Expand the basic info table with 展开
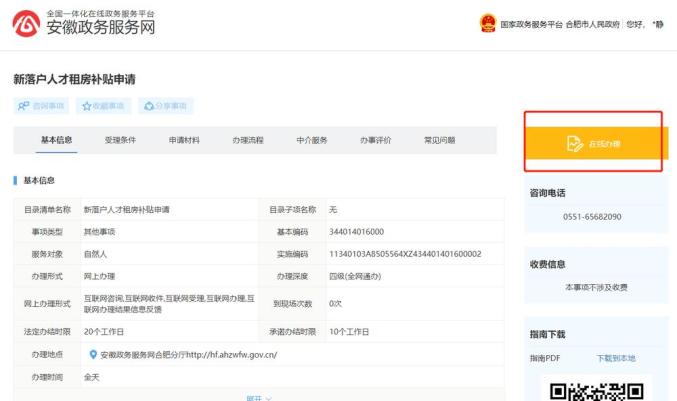The height and width of the screenshot is (401, 677). tap(258, 397)
